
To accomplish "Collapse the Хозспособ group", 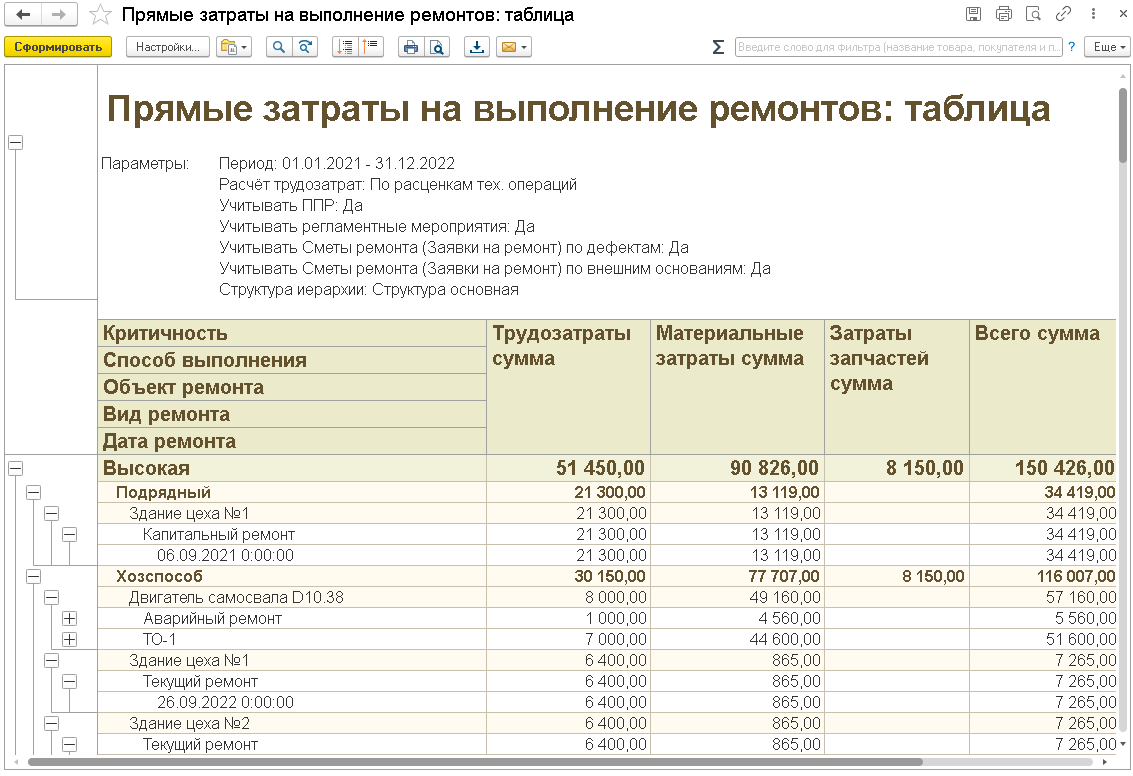I will click(x=33, y=577).
